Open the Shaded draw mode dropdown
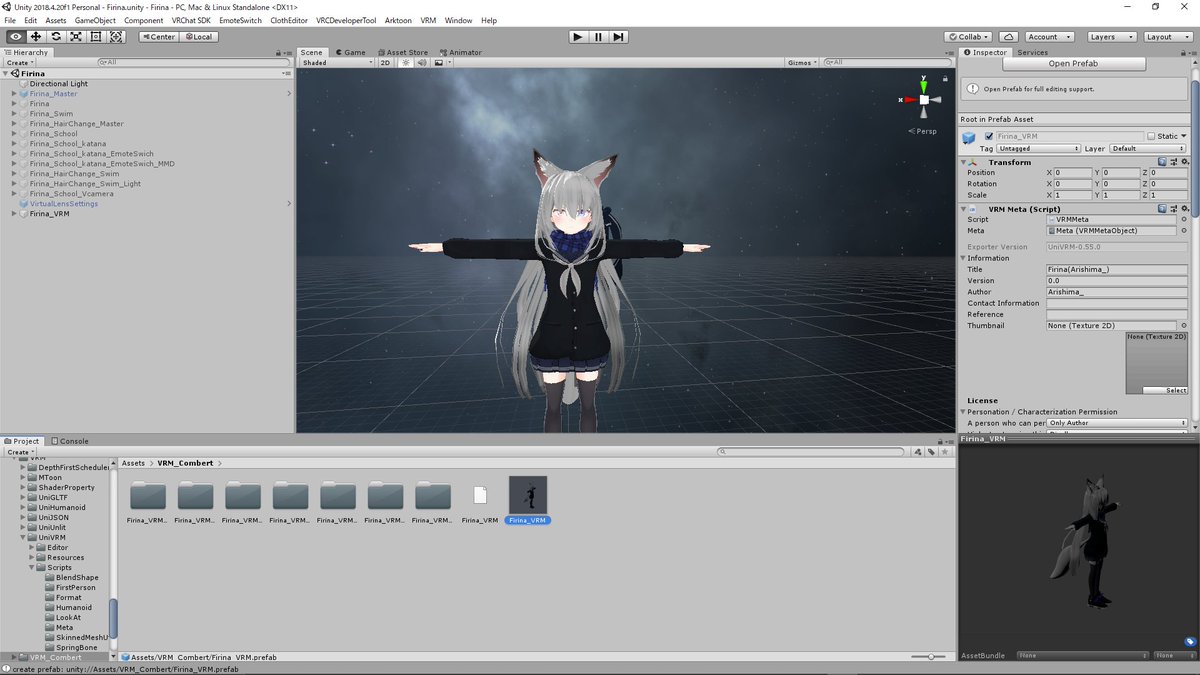This screenshot has height=675, width=1200. click(x=336, y=62)
